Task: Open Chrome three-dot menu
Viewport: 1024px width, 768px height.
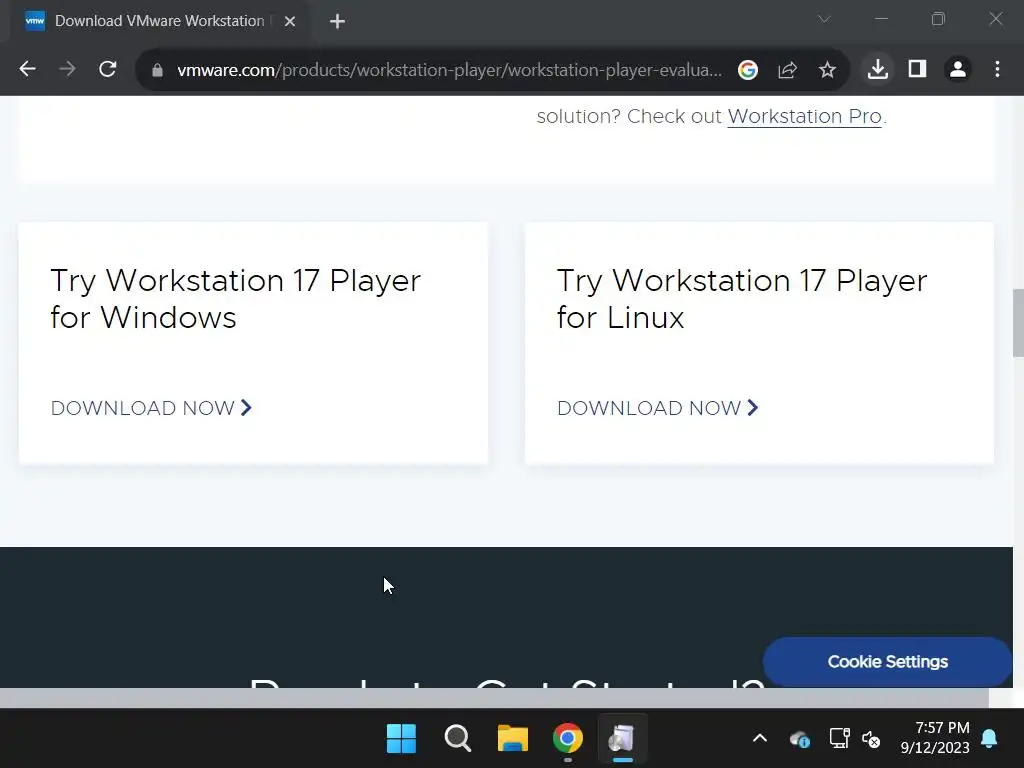Action: coord(997,69)
